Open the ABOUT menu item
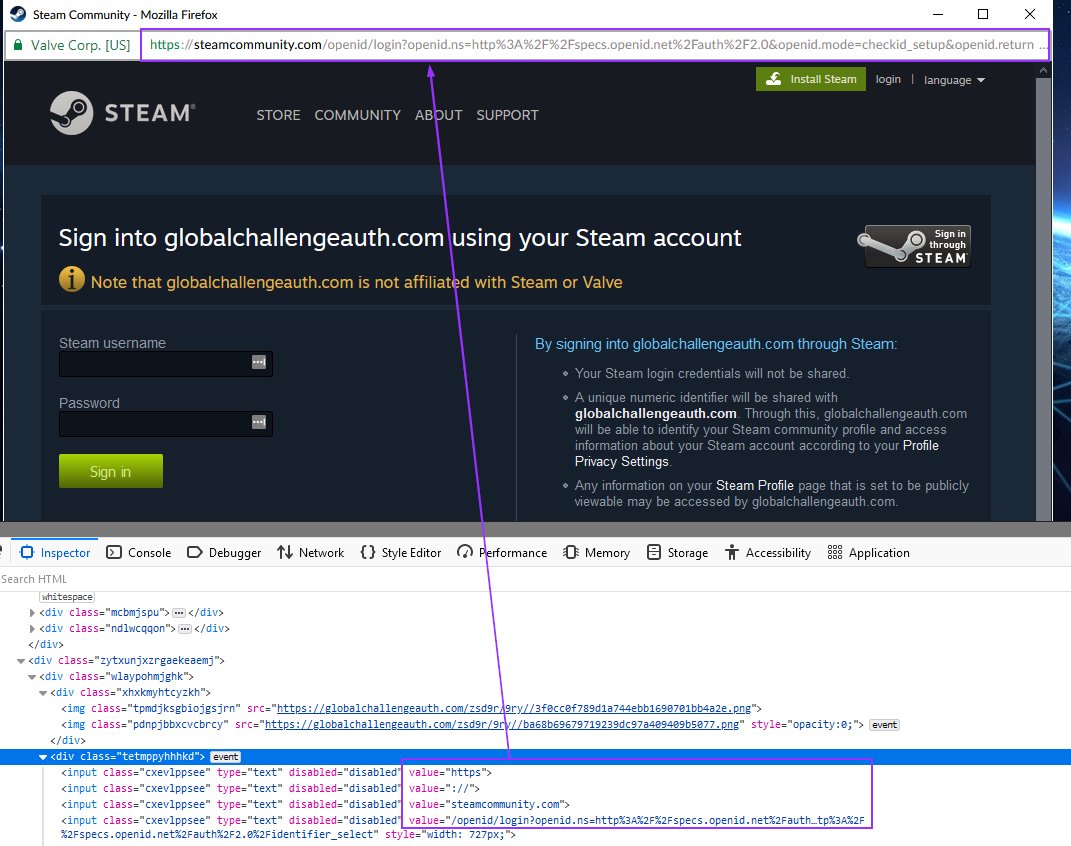 click(x=439, y=115)
